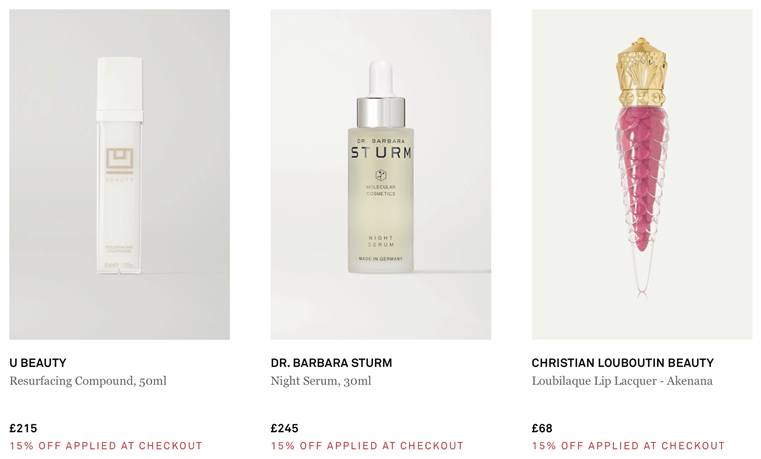The height and width of the screenshot is (459, 761).
Task: Click the U BEAUTY brand name
Action: pyautogui.click(x=38, y=363)
